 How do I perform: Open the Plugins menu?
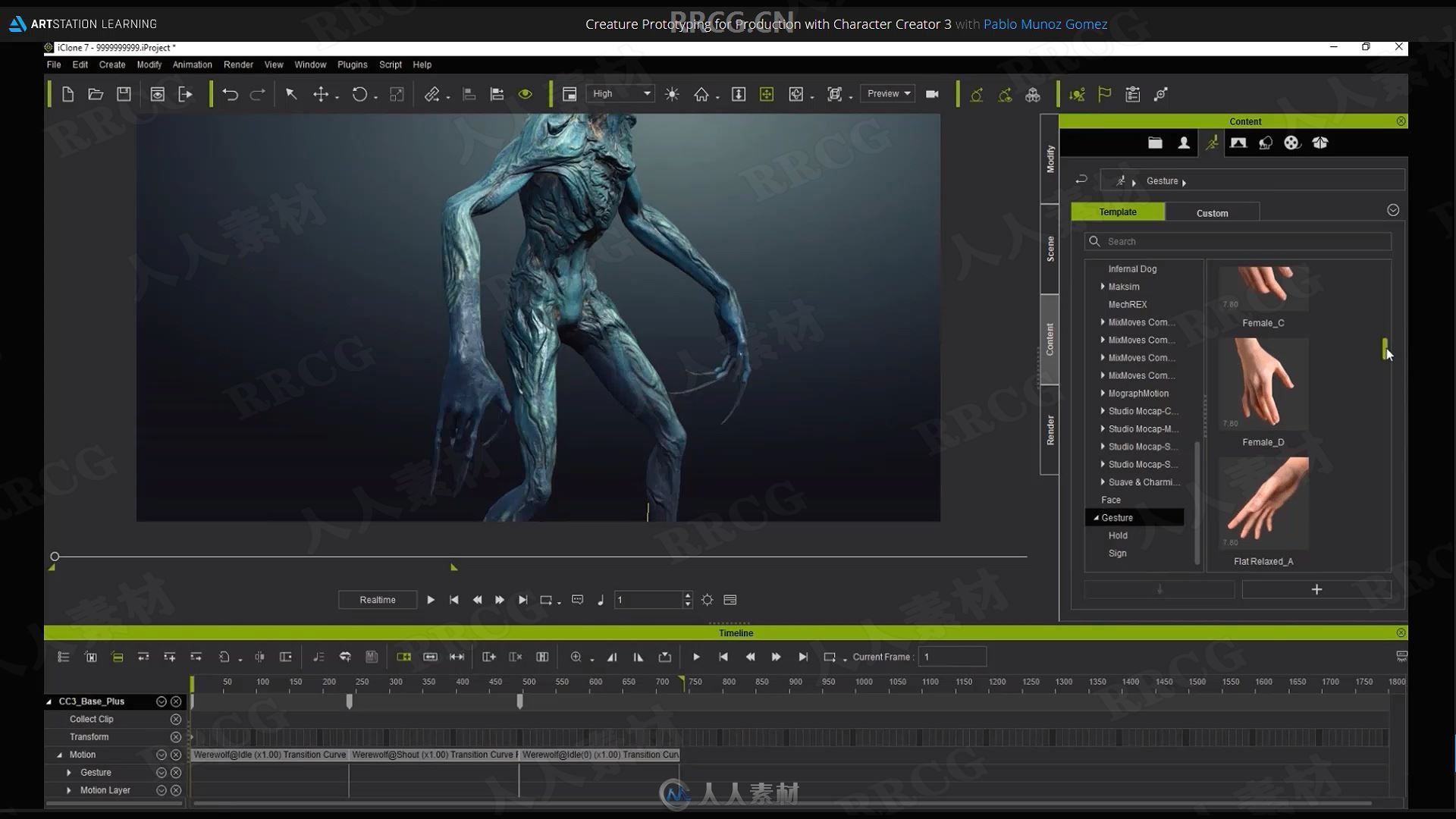[352, 64]
